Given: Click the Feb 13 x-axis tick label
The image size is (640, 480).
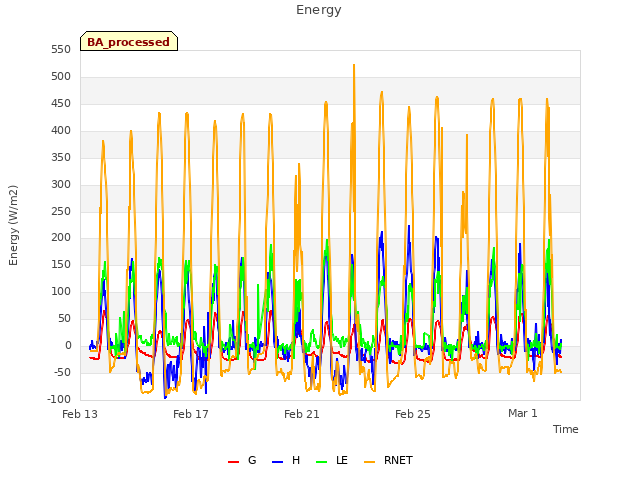Looking at the screenshot, I should 80,414.
